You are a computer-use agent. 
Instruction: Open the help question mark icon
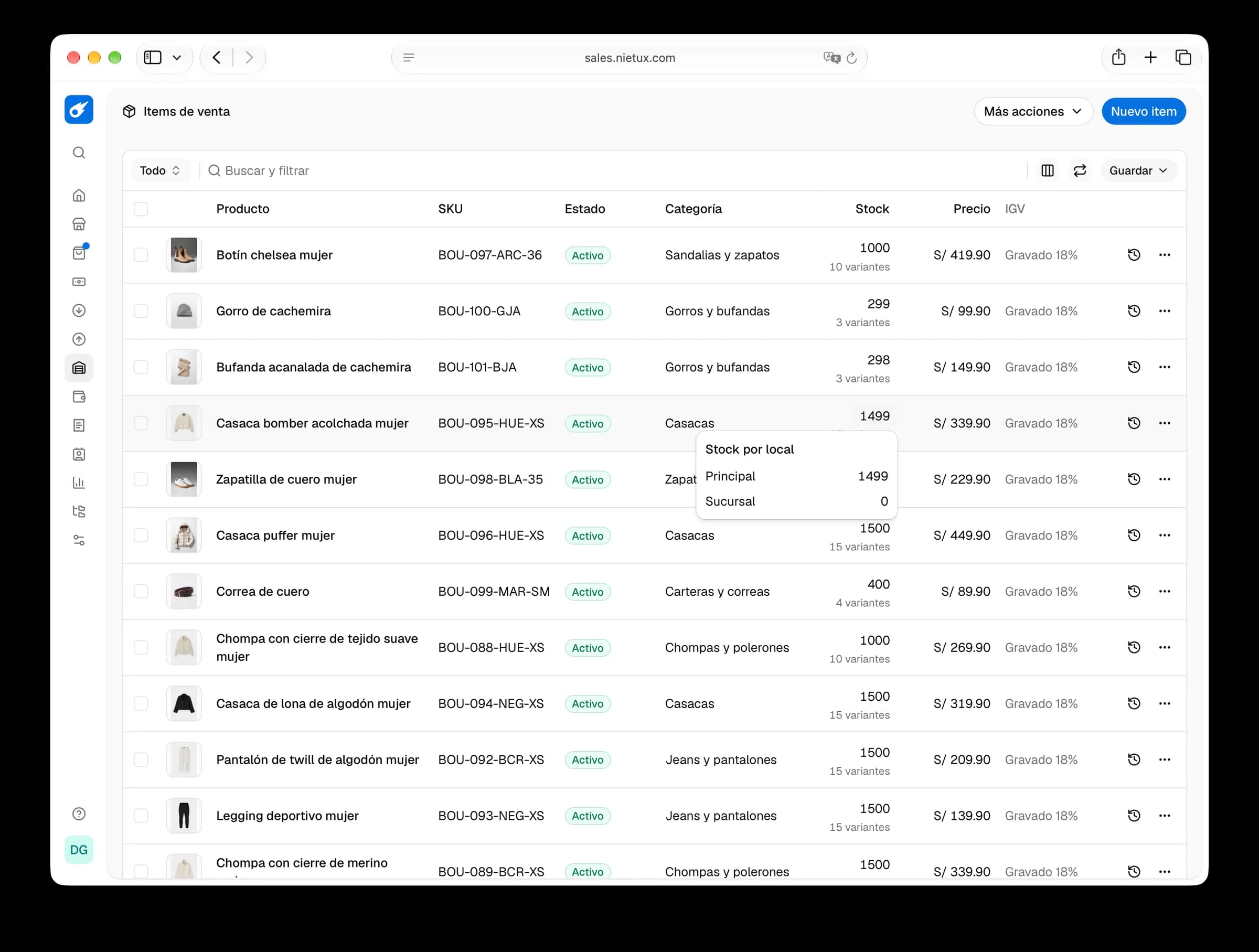coord(79,814)
